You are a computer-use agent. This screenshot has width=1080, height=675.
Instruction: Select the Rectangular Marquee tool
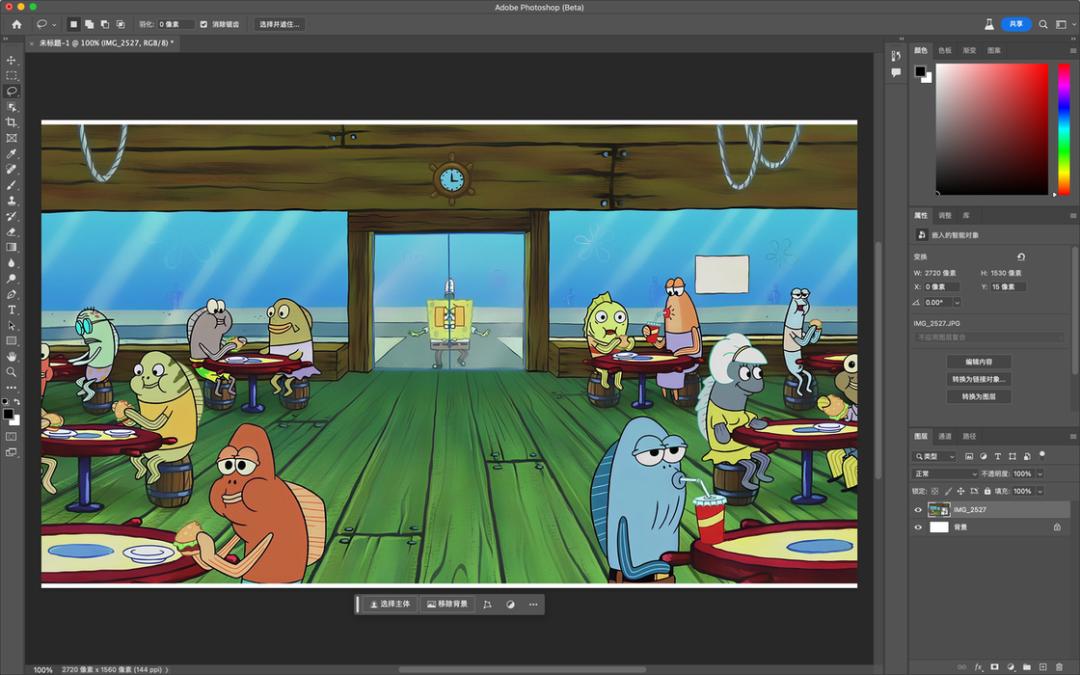click(x=12, y=76)
